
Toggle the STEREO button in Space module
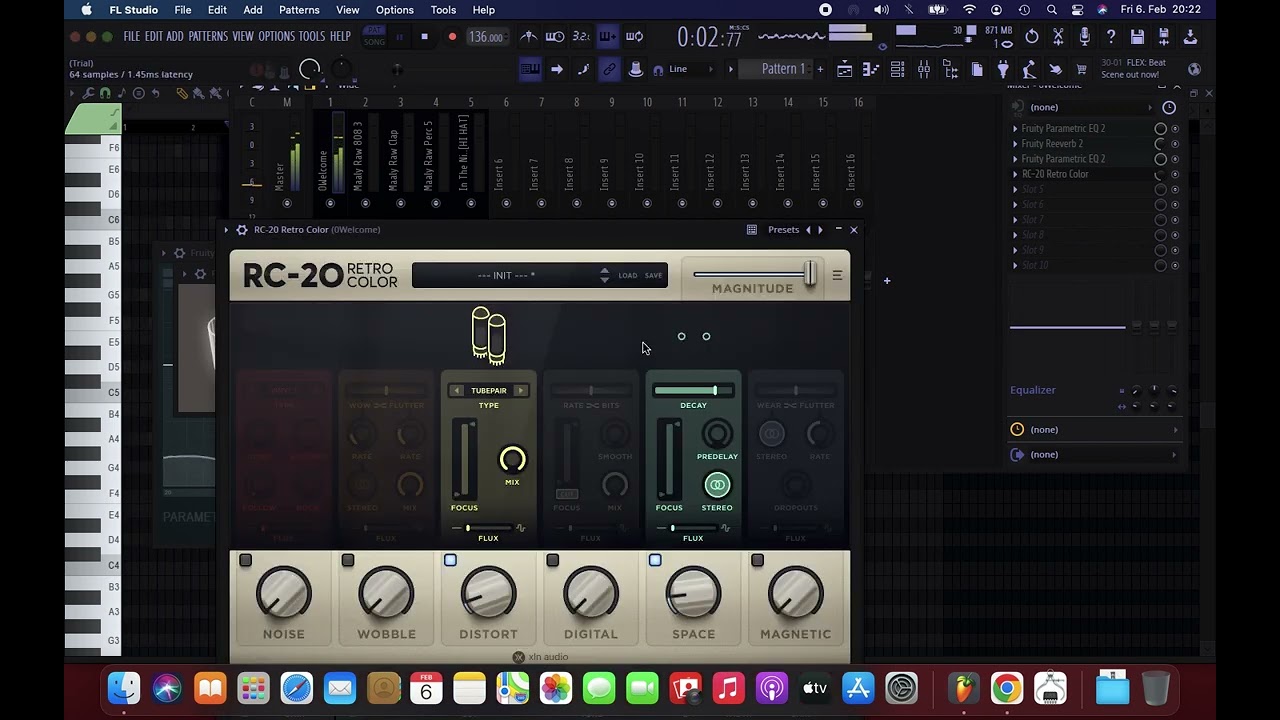tap(717, 485)
